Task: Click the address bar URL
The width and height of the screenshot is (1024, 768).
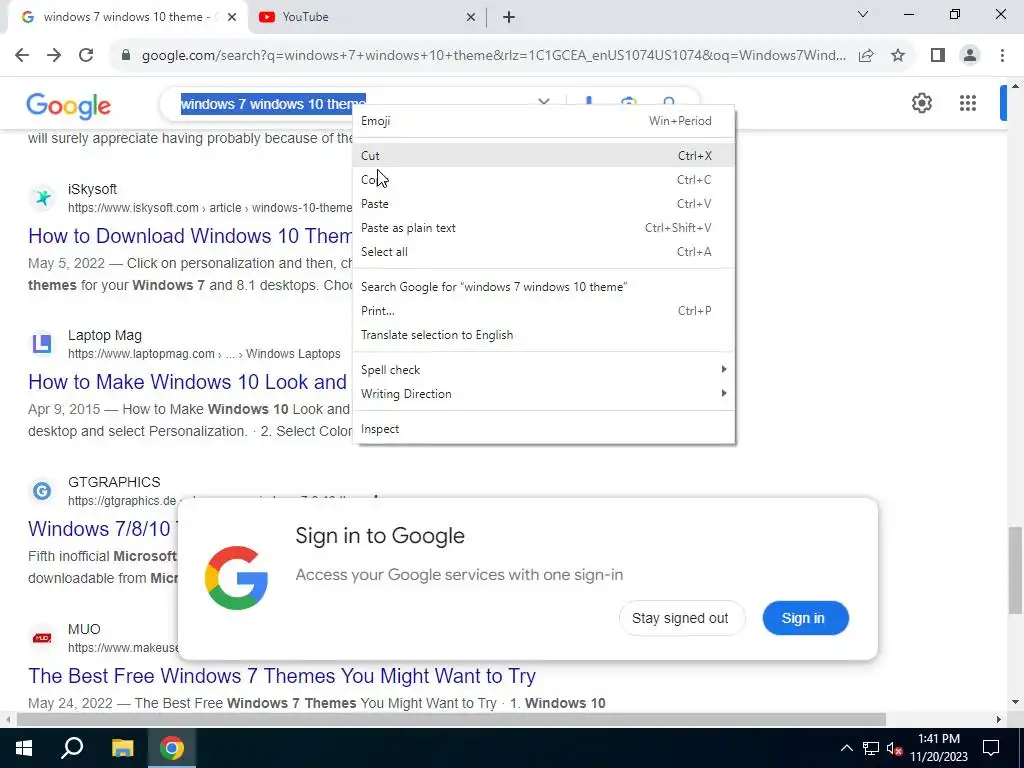Action: 494,56
